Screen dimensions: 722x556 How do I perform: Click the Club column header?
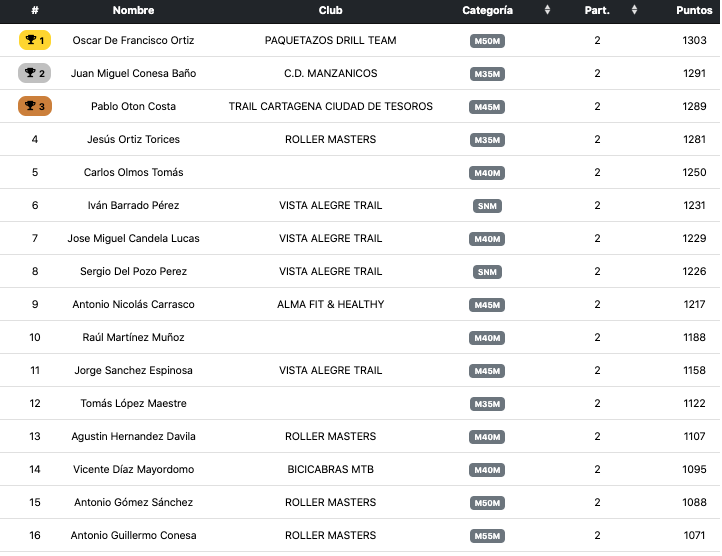330,10
